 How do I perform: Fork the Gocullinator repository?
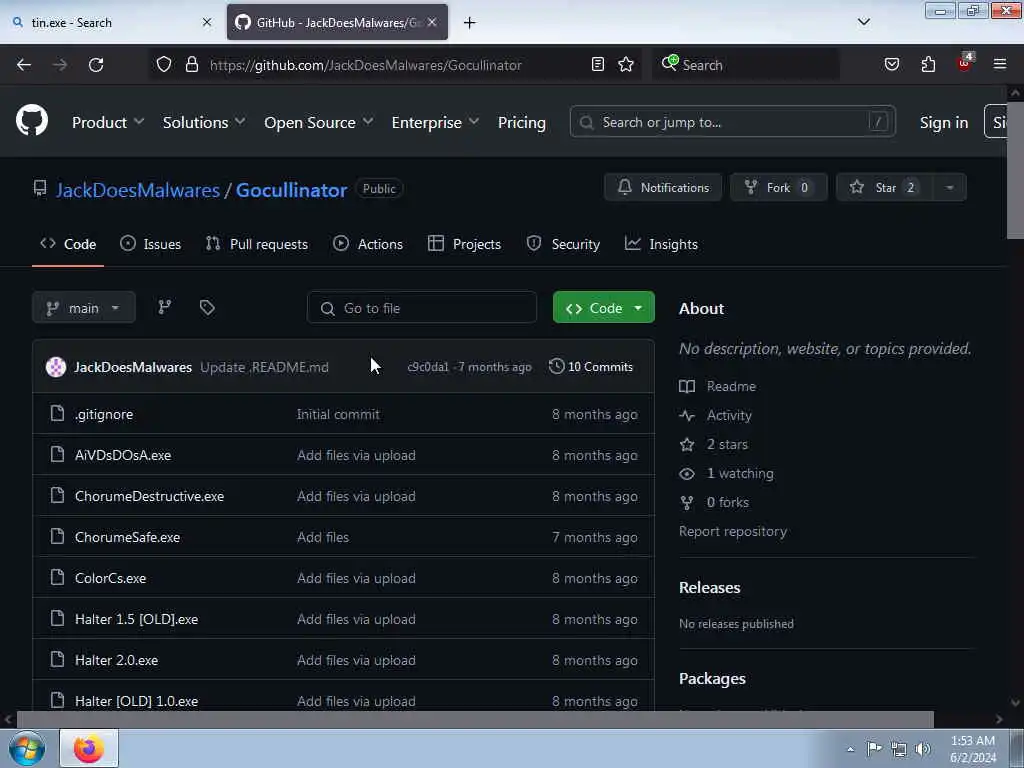point(778,187)
